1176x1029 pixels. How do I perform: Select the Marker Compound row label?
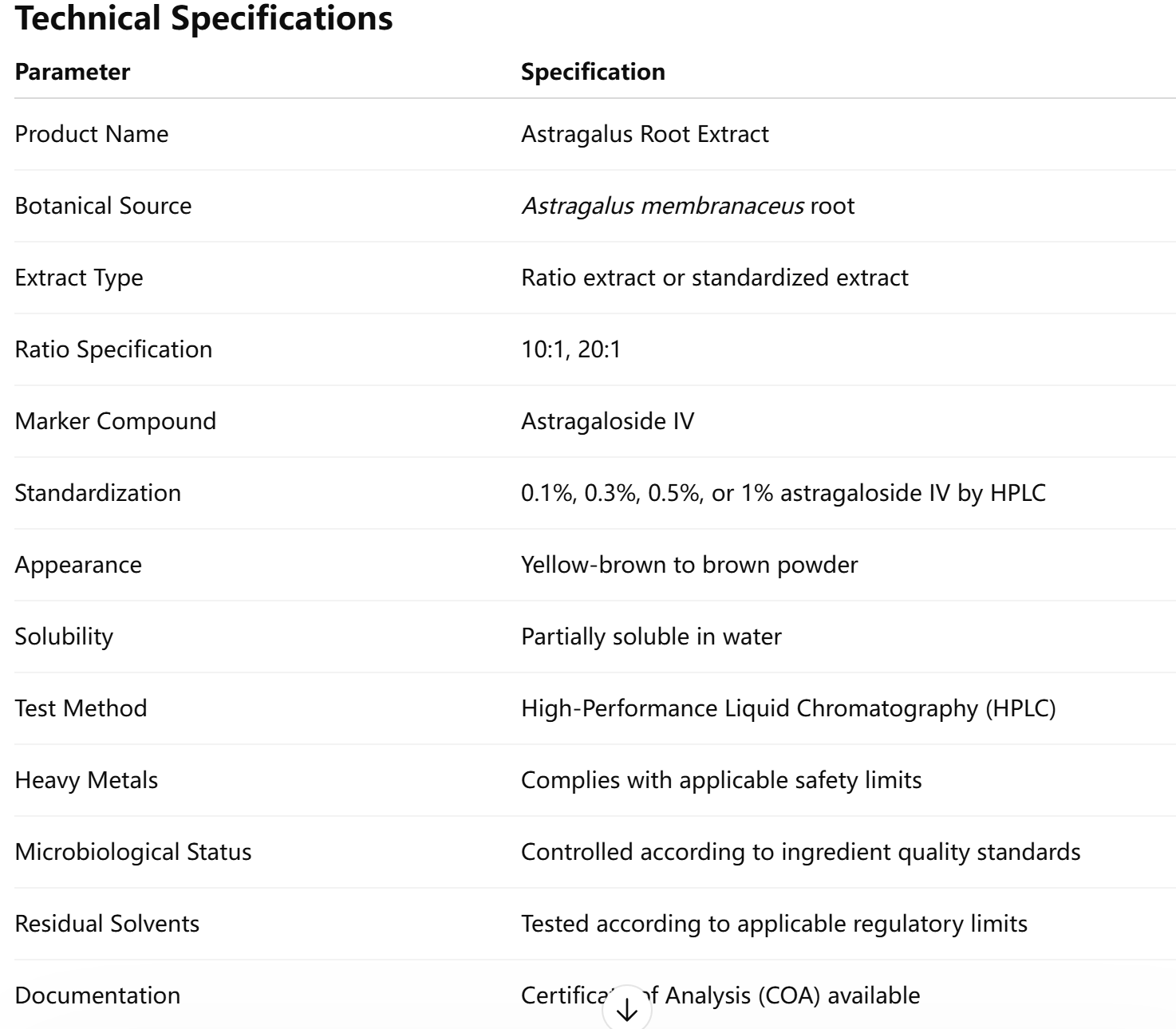116,421
